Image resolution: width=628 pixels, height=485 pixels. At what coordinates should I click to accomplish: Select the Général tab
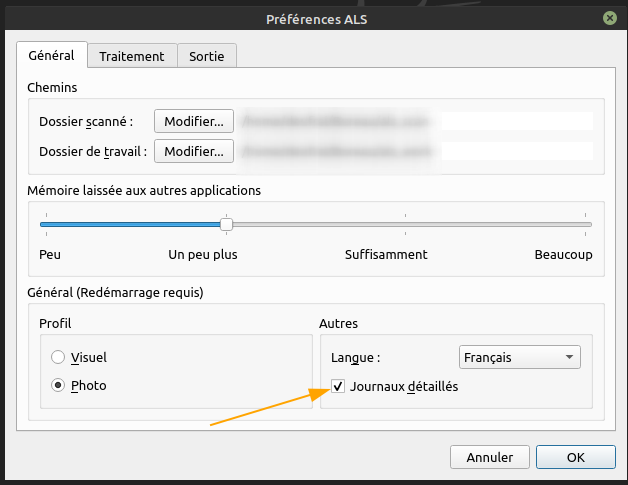click(x=51, y=56)
